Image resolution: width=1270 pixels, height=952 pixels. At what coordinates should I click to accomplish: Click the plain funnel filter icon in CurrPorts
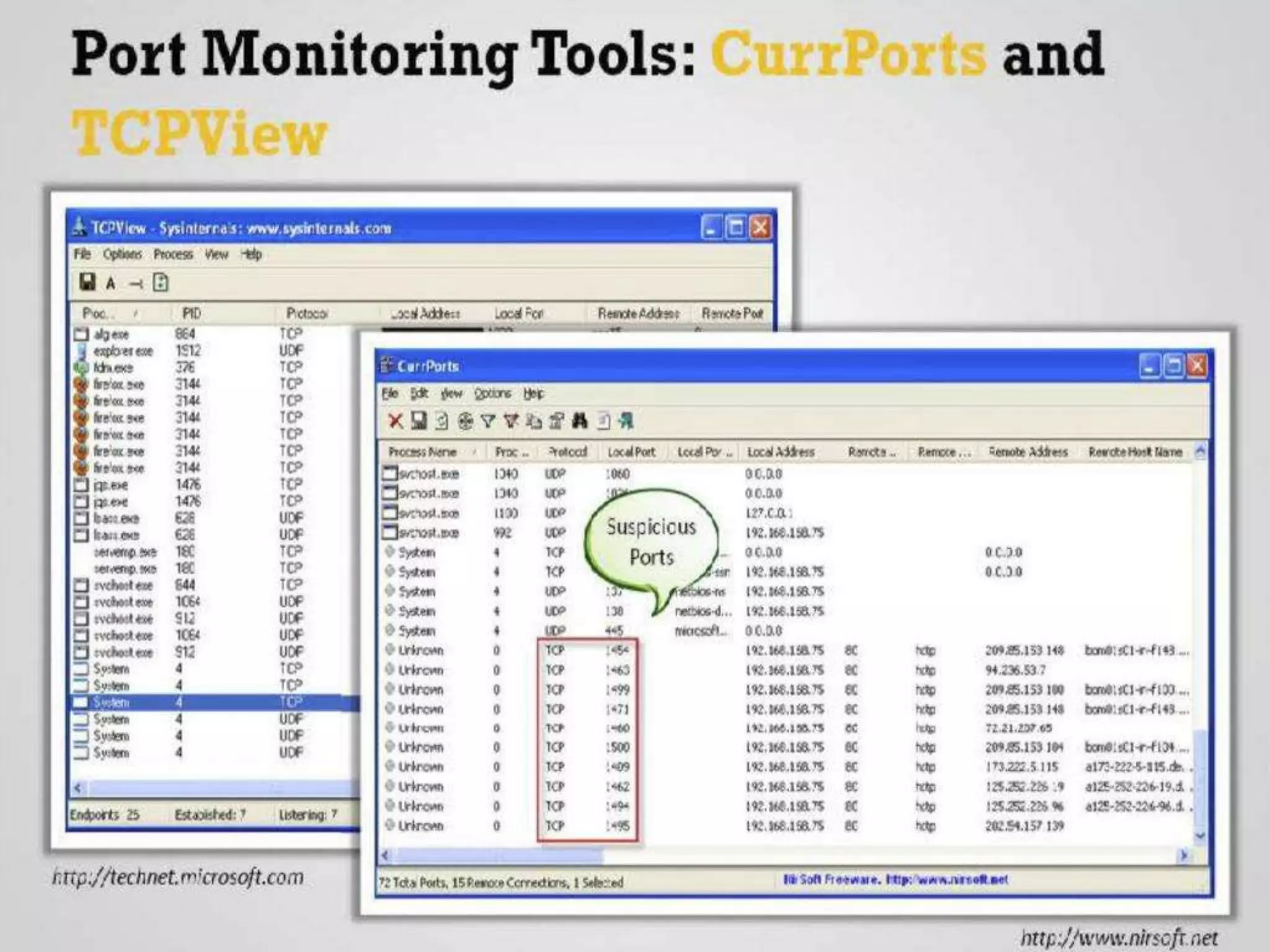tap(488, 421)
